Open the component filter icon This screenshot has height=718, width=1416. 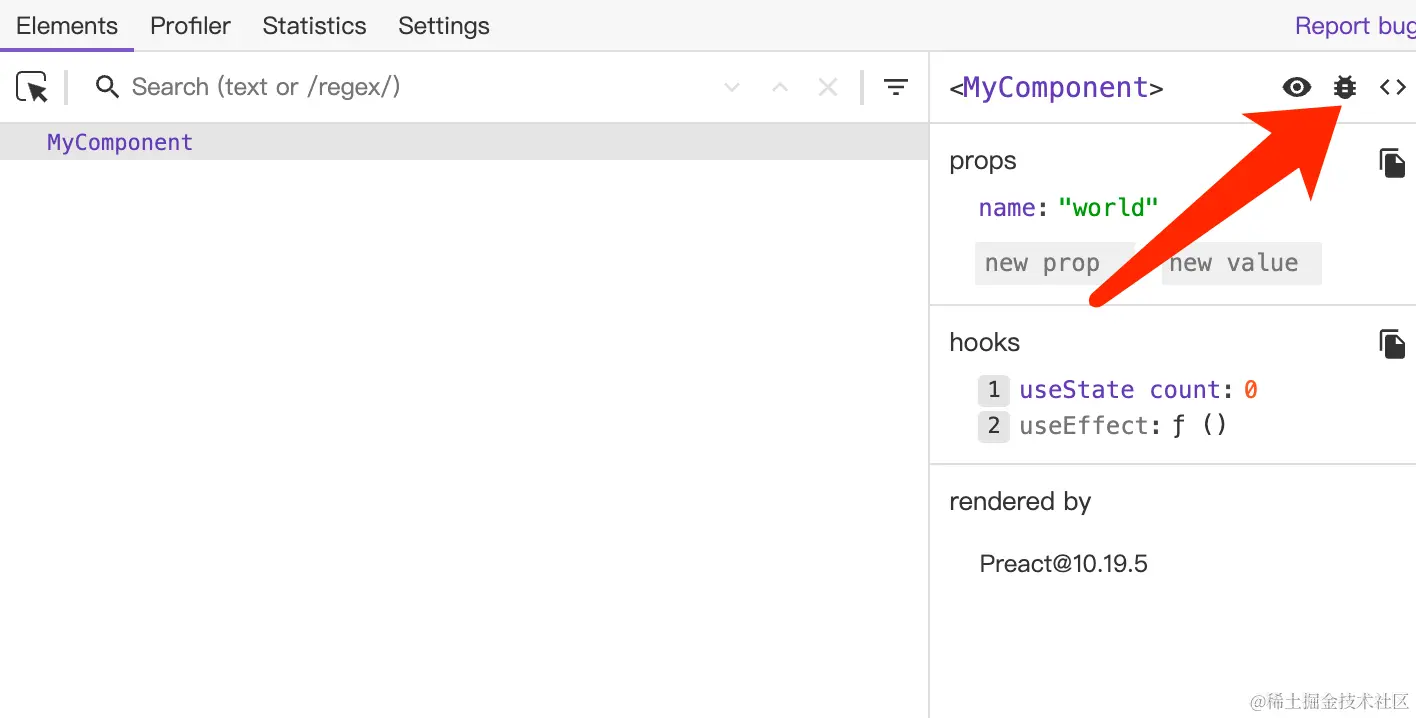click(x=896, y=88)
